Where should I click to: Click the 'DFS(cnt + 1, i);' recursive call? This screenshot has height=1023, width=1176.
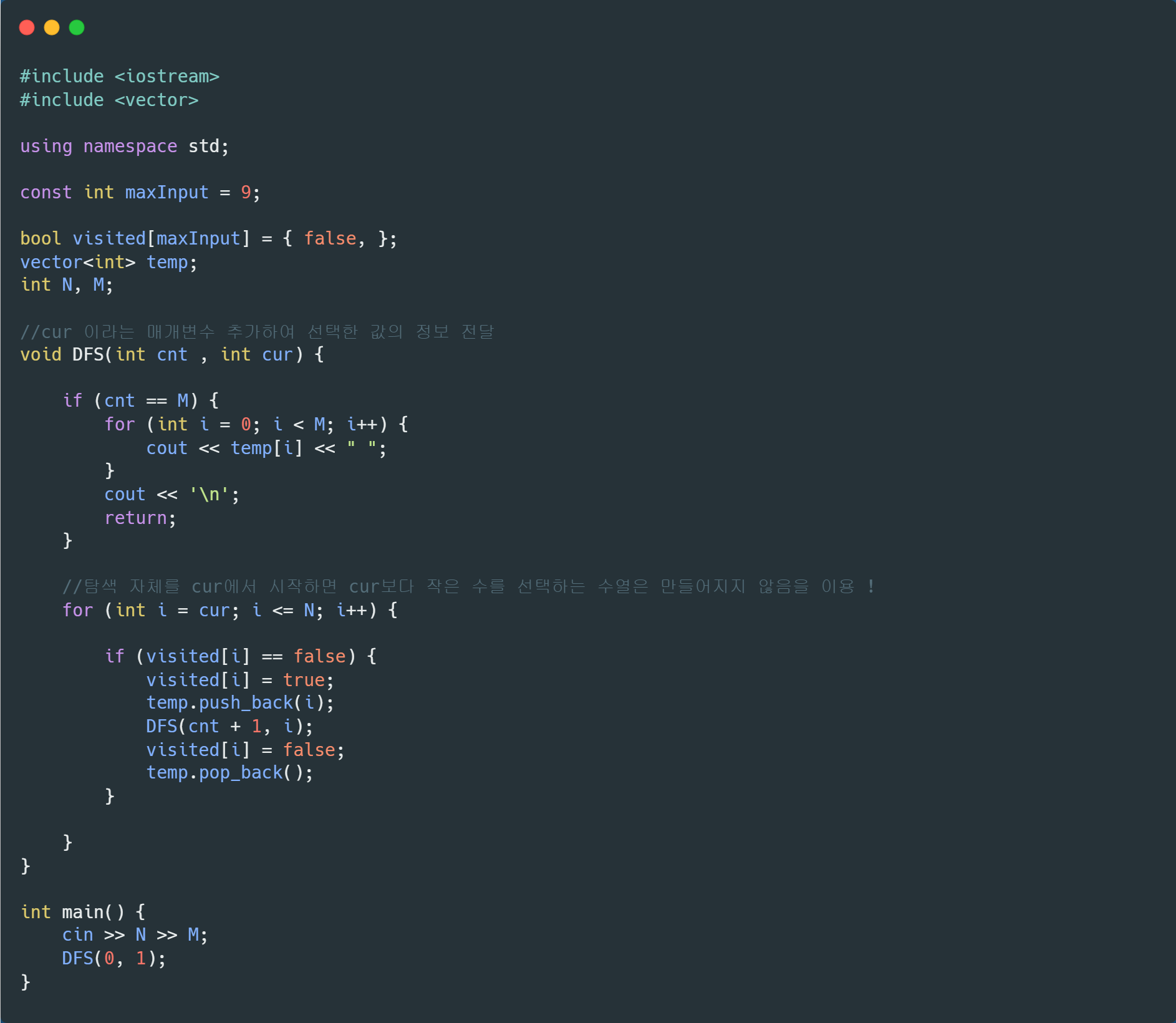point(229,726)
